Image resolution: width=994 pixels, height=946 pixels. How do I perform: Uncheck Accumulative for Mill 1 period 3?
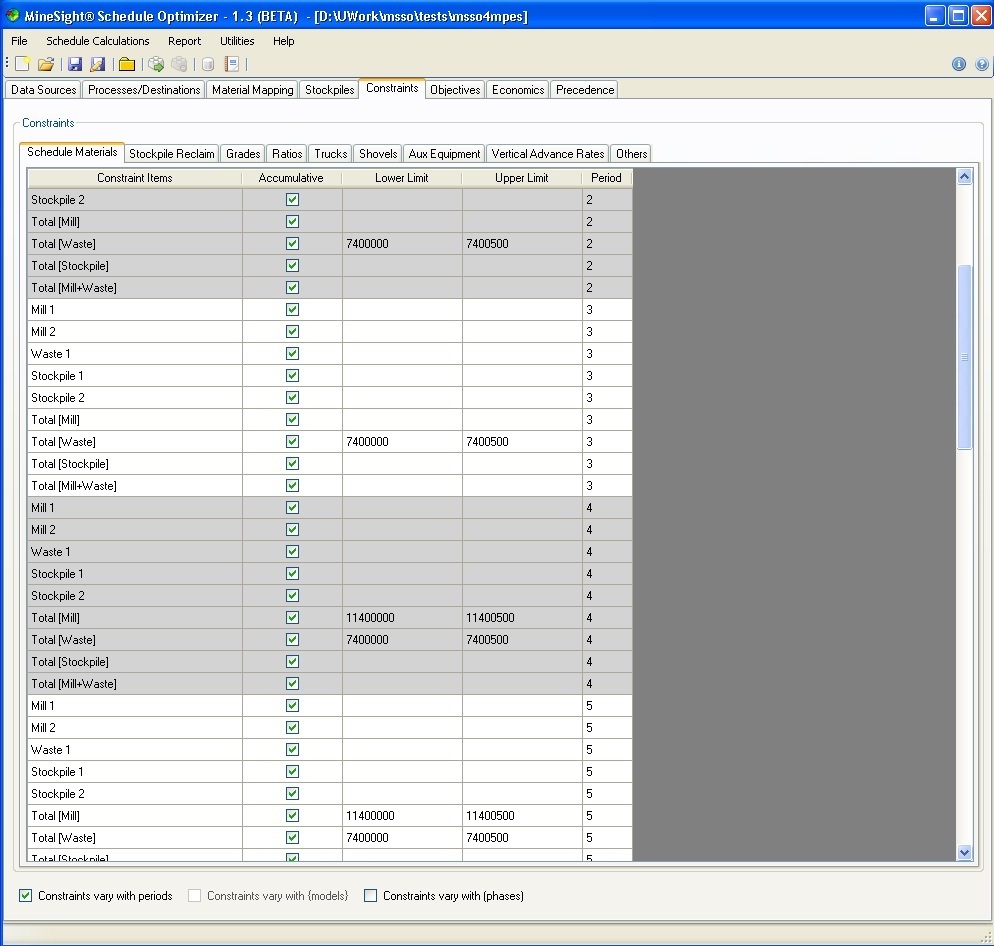[x=292, y=309]
